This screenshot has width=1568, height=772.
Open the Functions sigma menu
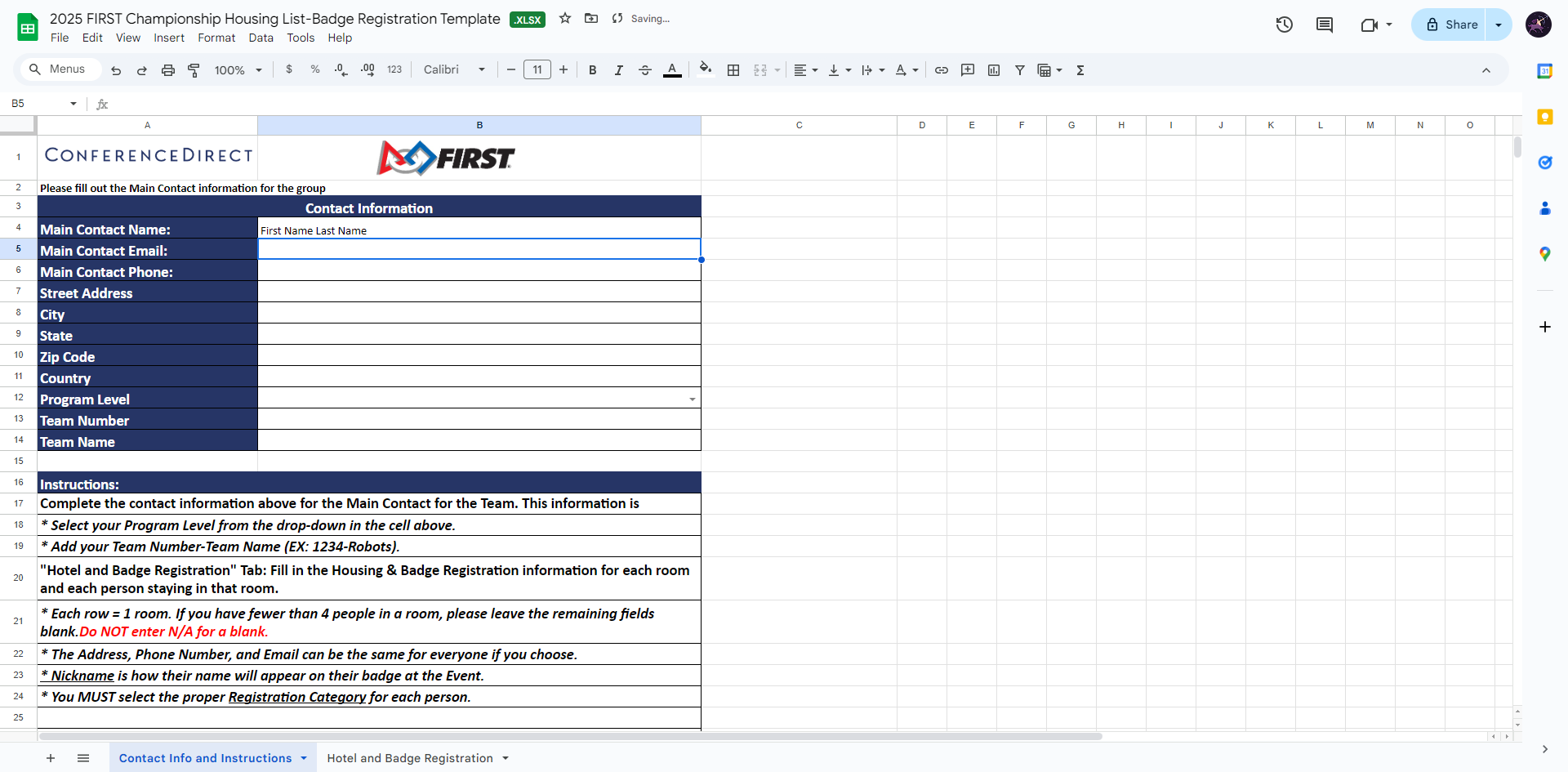(x=1080, y=70)
